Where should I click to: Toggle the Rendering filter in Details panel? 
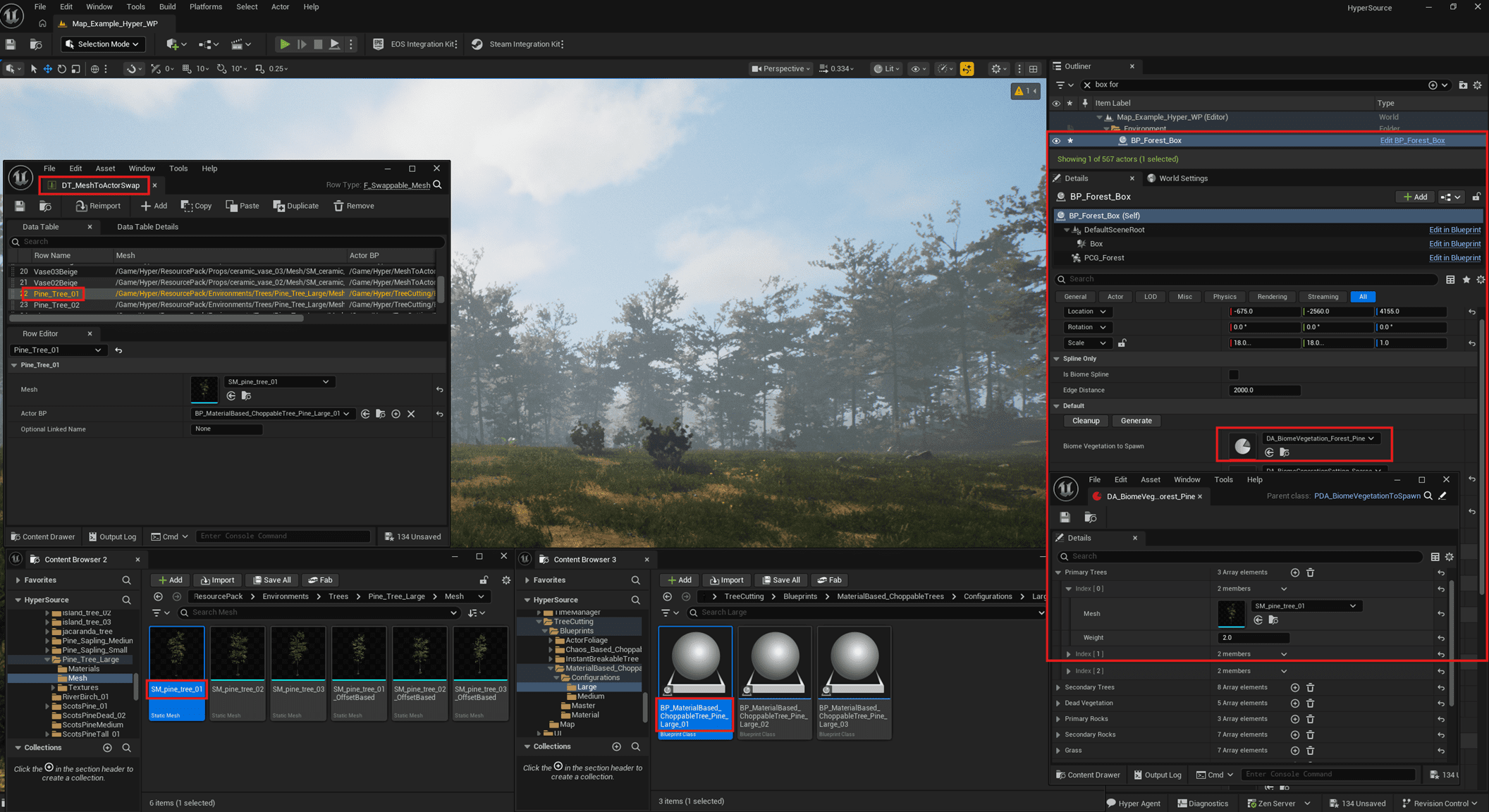point(1272,297)
